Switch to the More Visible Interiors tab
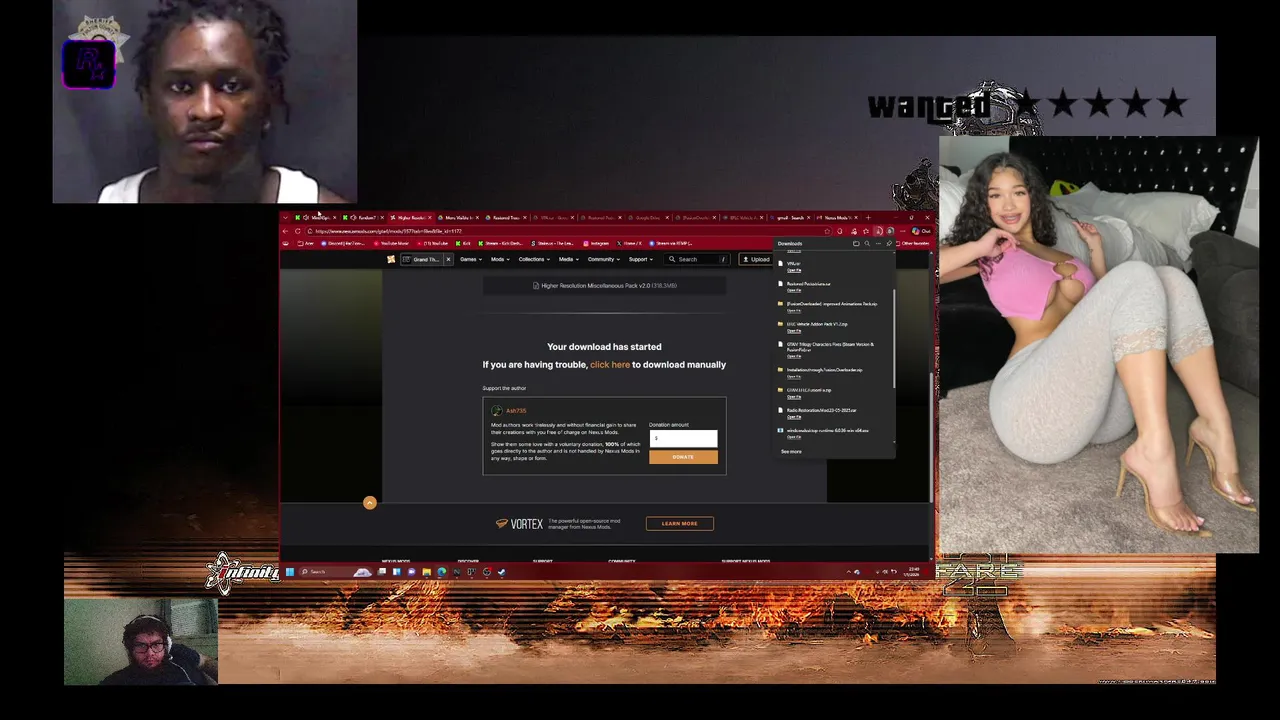 458,218
